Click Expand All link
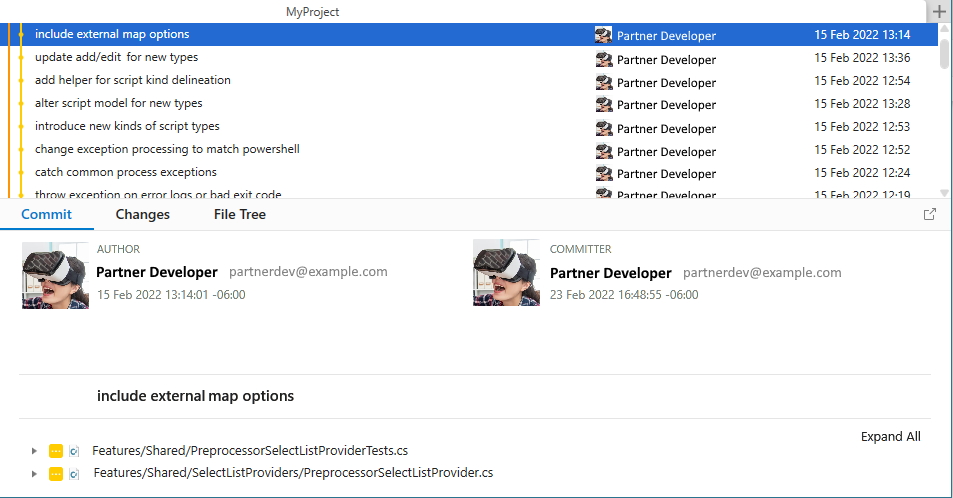The width and height of the screenshot is (953, 498). coord(890,437)
